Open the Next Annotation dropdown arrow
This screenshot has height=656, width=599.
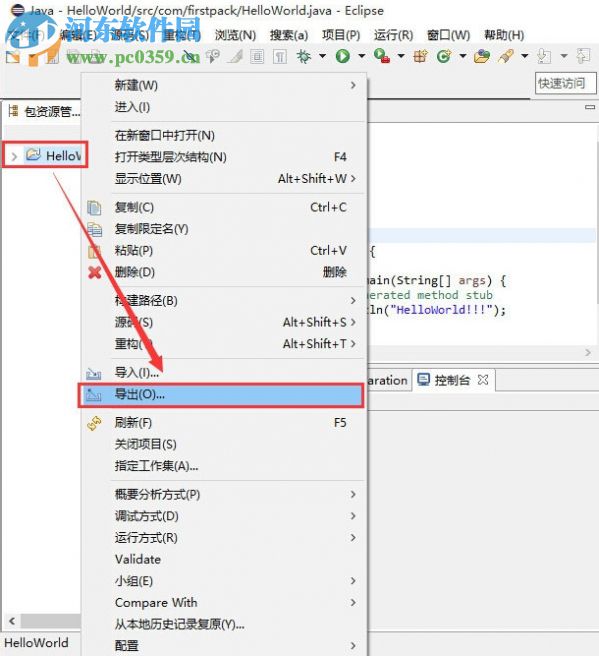click(x=563, y=56)
